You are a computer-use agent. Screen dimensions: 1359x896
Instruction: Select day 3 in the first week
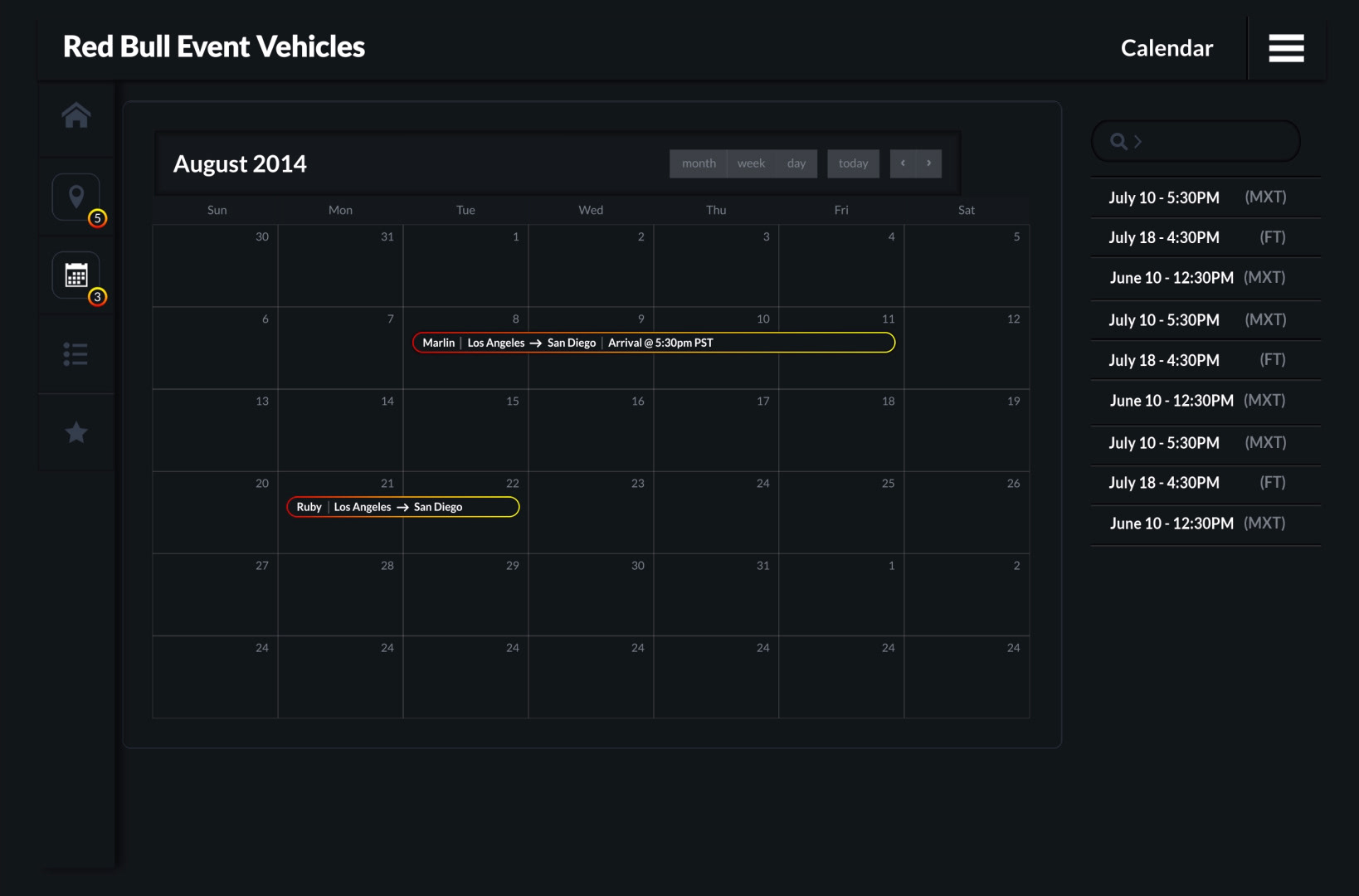click(x=716, y=266)
